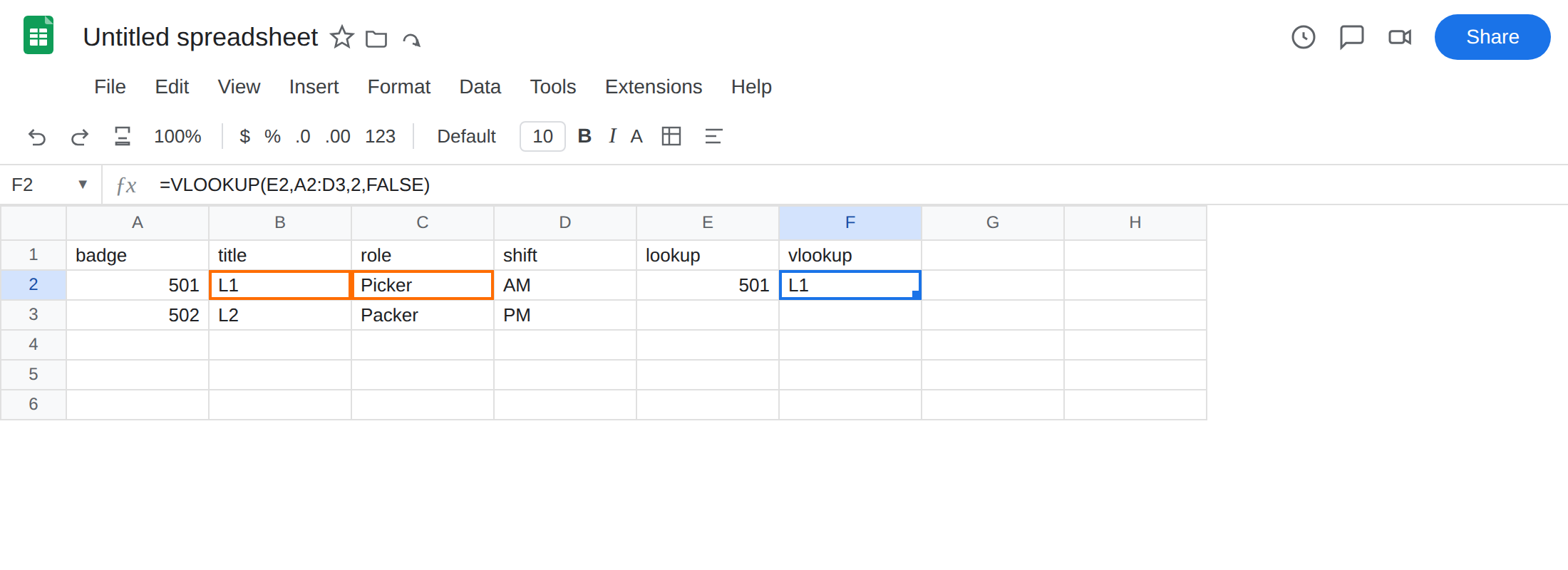Increase decimal places
The width and height of the screenshot is (1568, 570).
click(x=338, y=136)
